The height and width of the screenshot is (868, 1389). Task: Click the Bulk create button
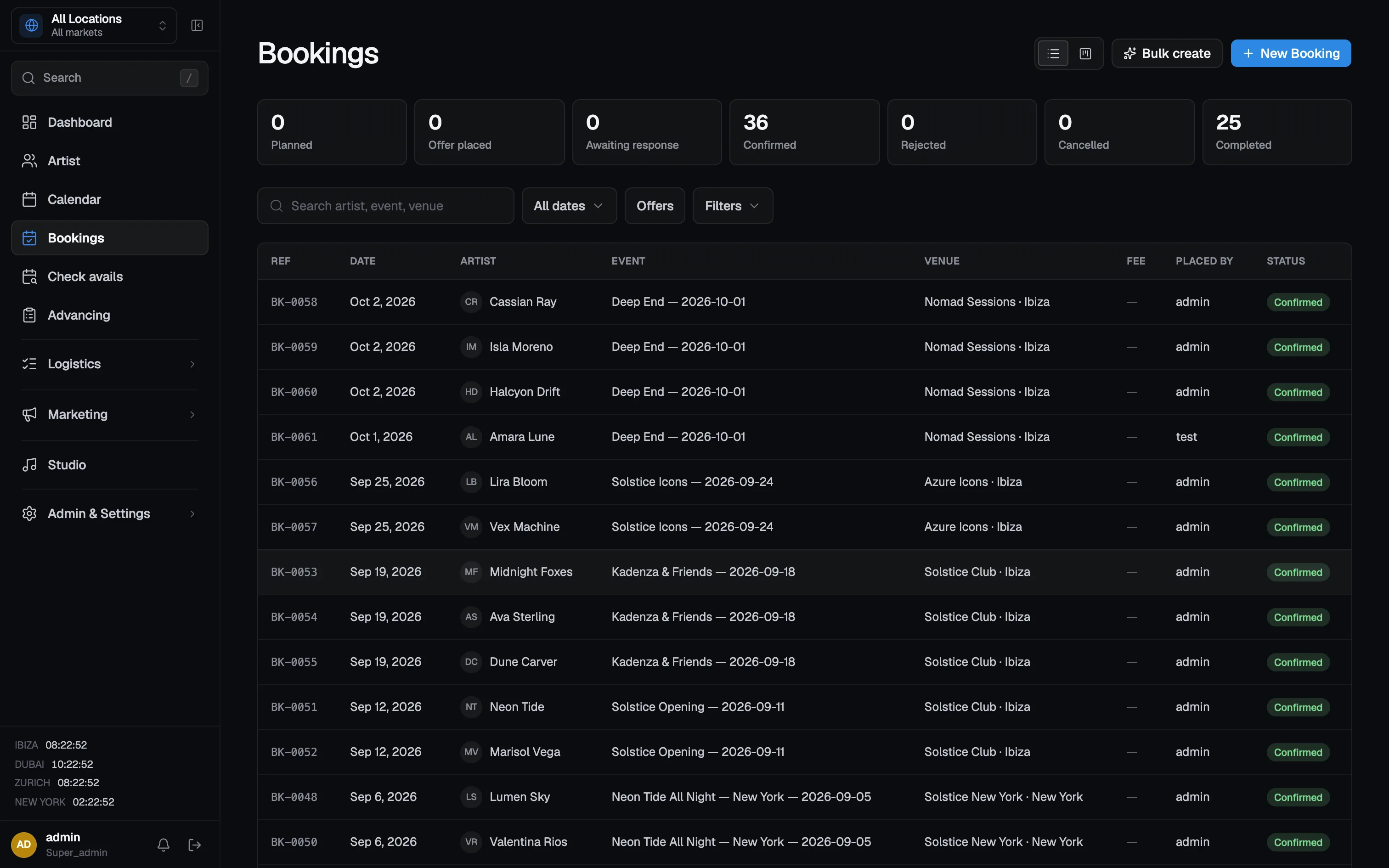point(1167,53)
